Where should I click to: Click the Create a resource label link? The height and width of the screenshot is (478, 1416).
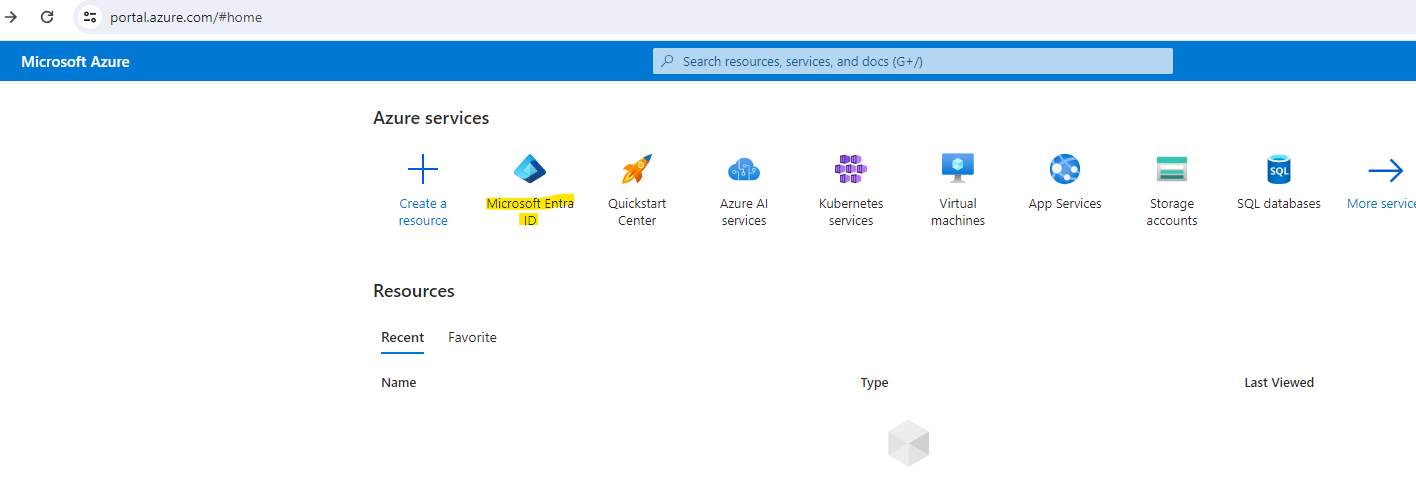pos(423,212)
